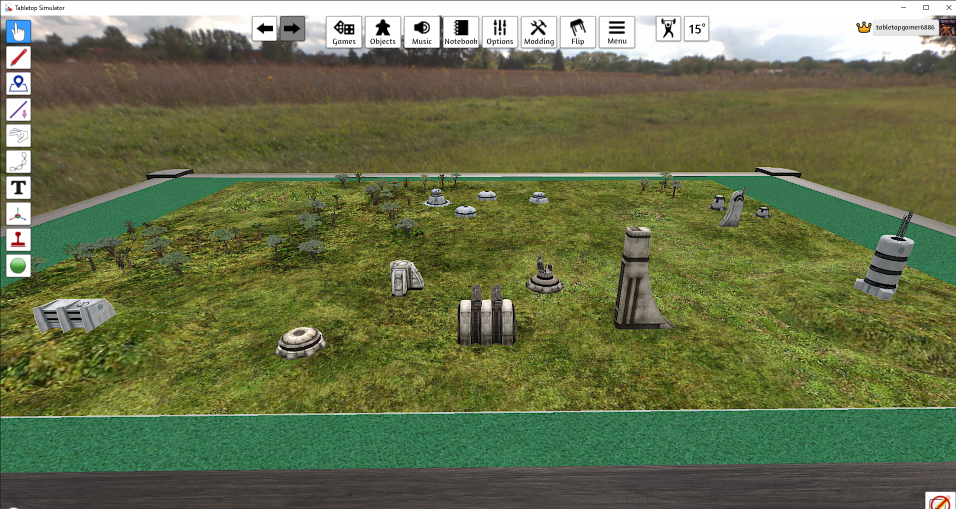Viewport: 956px width, 509px height.
Task: Open the Notebook
Action: [461, 32]
